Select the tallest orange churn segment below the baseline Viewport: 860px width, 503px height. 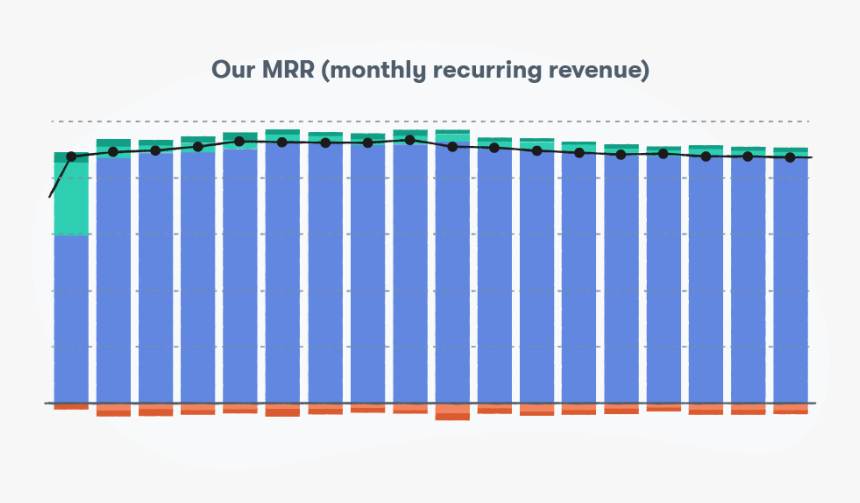[x=452, y=412]
